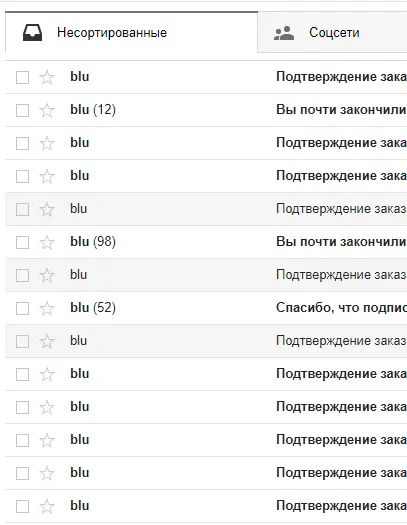The width and height of the screenshot is (407, 525).
Task: Click the people icon on Соцсети tab
Action: 284,33
